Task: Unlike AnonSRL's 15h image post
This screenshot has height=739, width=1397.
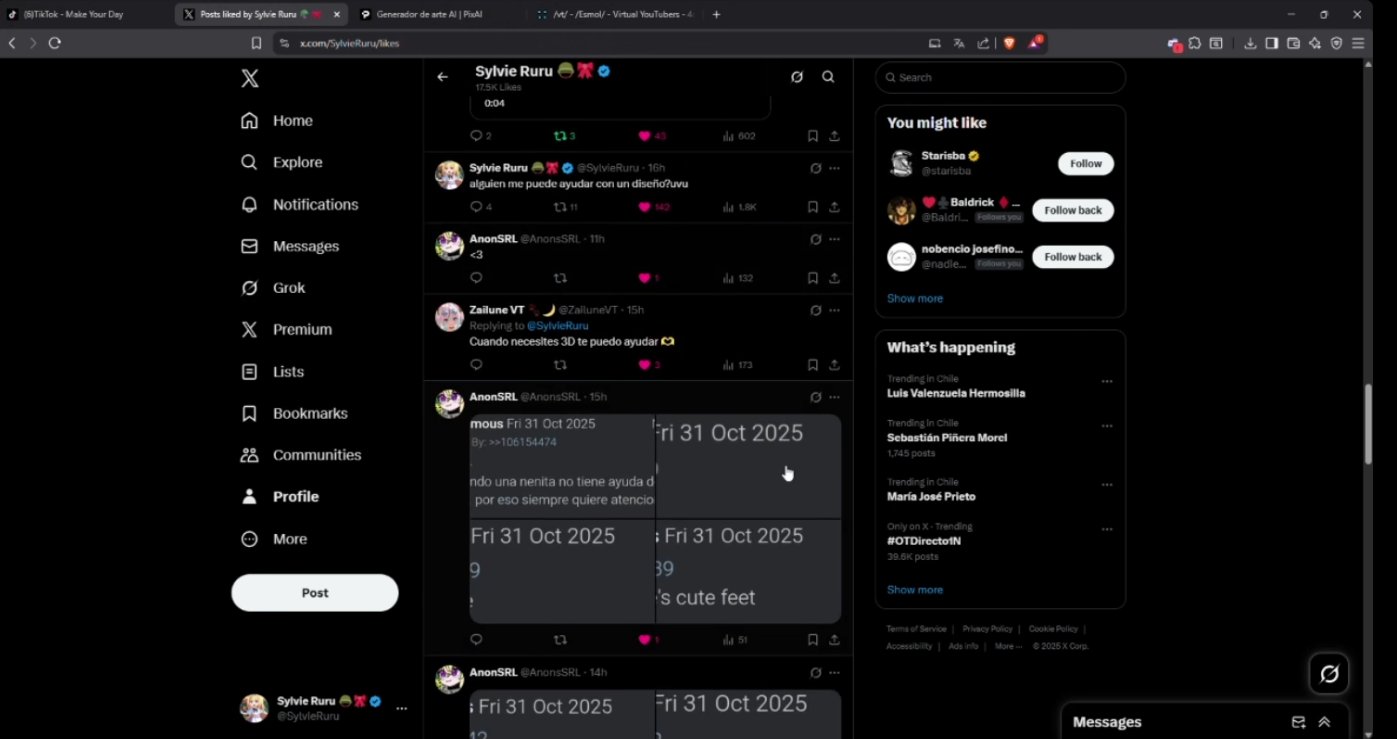Action: pyautogui.click(x=645, y=640)
